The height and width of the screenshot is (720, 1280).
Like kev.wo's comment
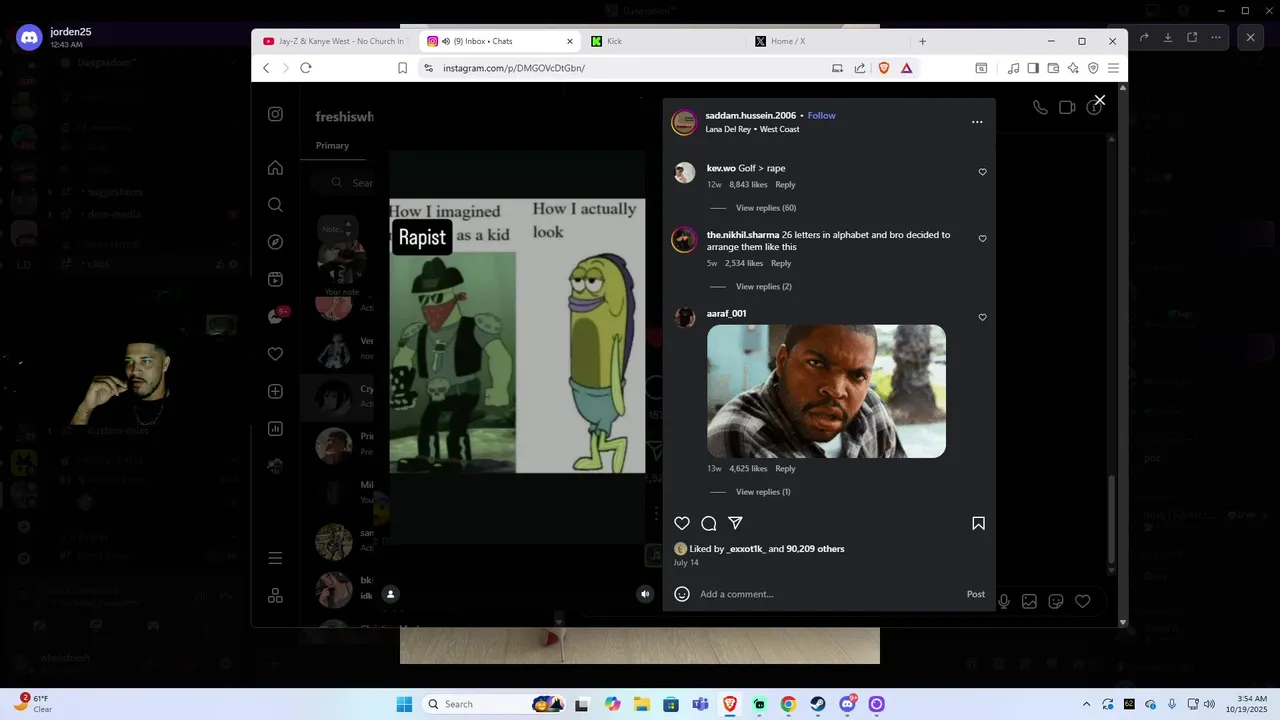[x=982, y=172]
